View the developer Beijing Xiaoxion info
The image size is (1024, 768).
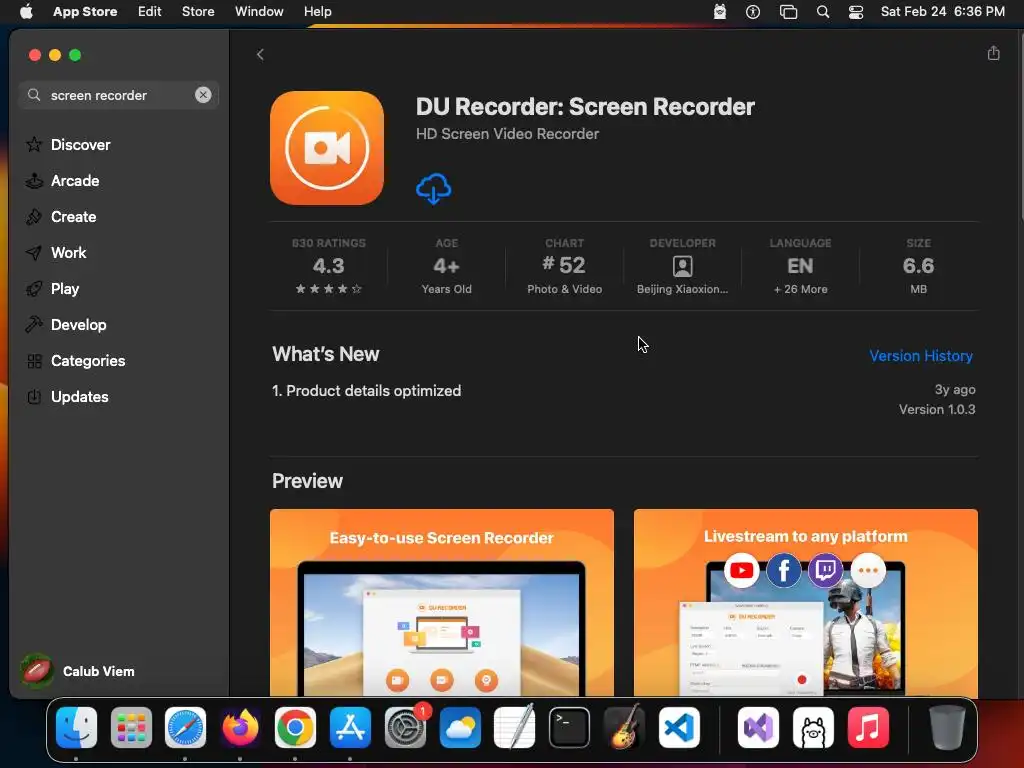tap(682, 266)
